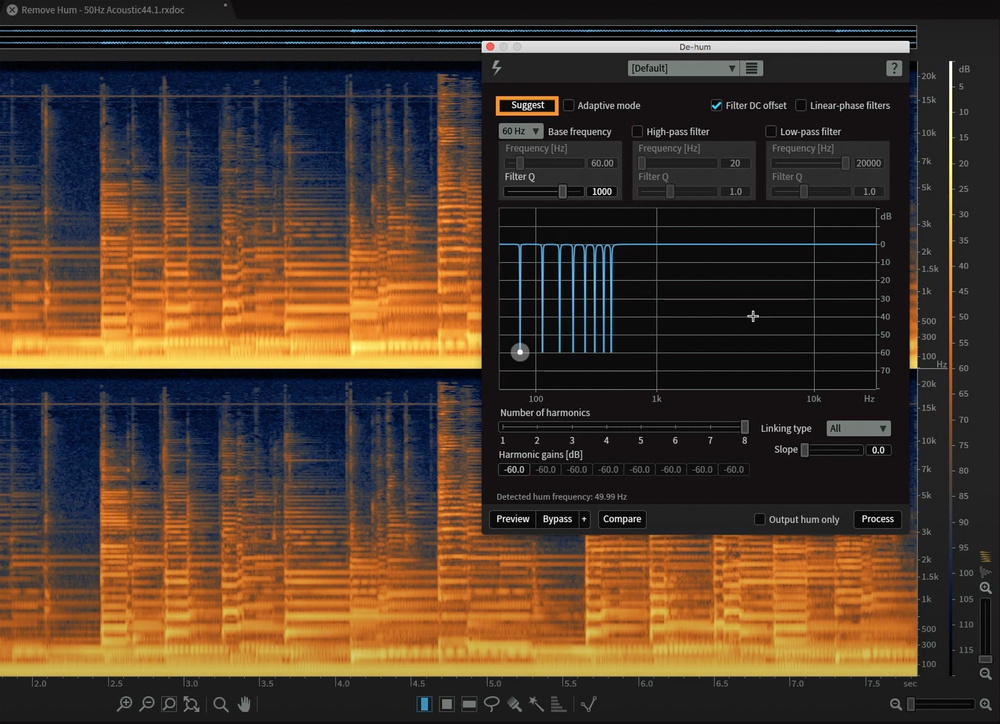Open the Linking type All dropdown
The image size is (1000, 724).
pyautogui.click(x=858, y=429)
